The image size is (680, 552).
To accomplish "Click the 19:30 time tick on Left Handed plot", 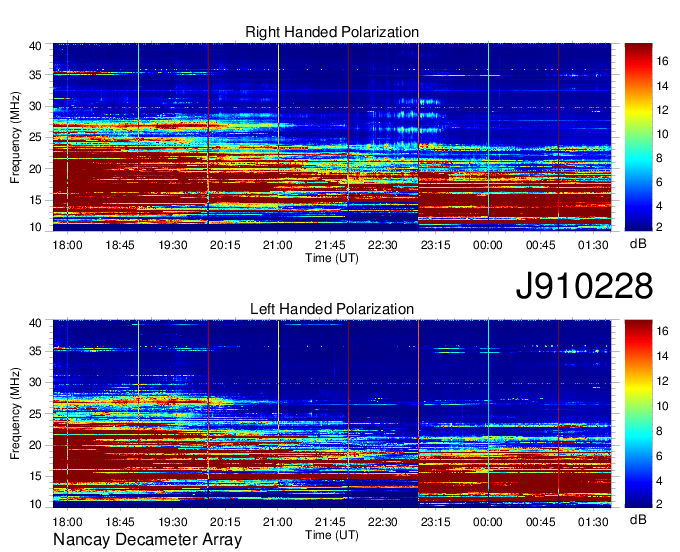I will coord(173,522).
